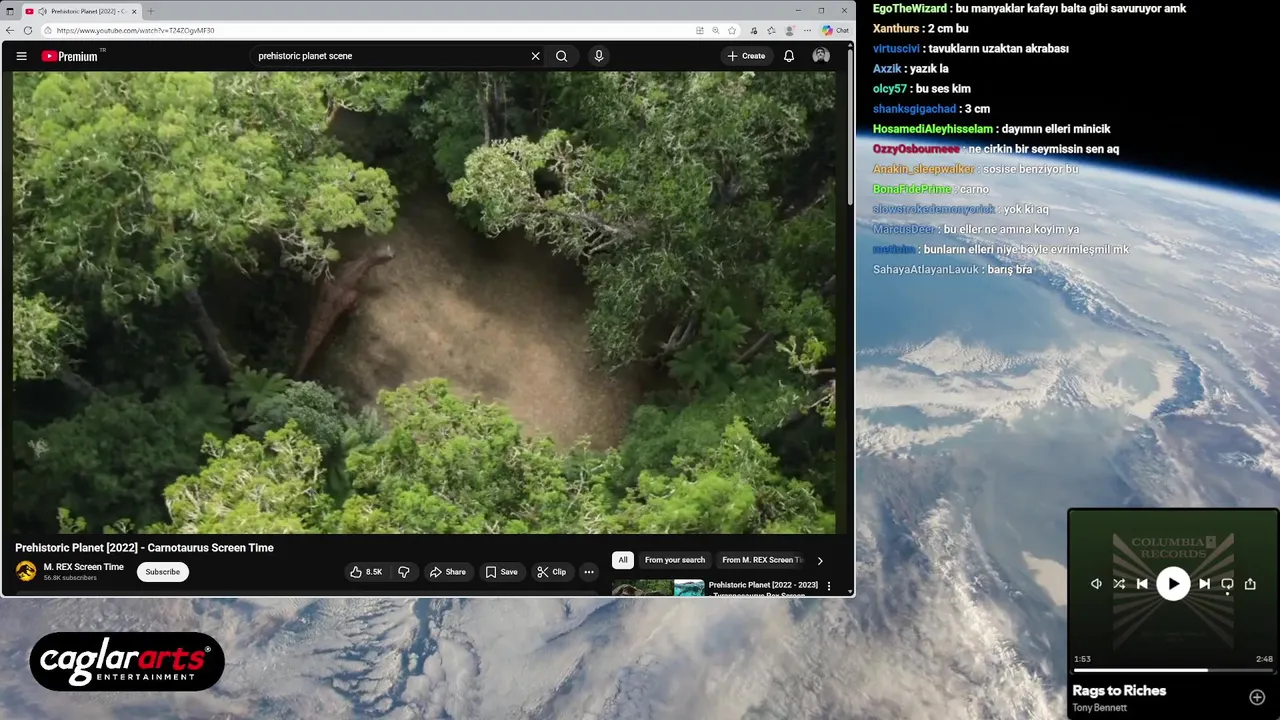The width and height of the screenshot is (1280, 720).
Task: Open the browser tab actions icon
Action: coord(10,11)
